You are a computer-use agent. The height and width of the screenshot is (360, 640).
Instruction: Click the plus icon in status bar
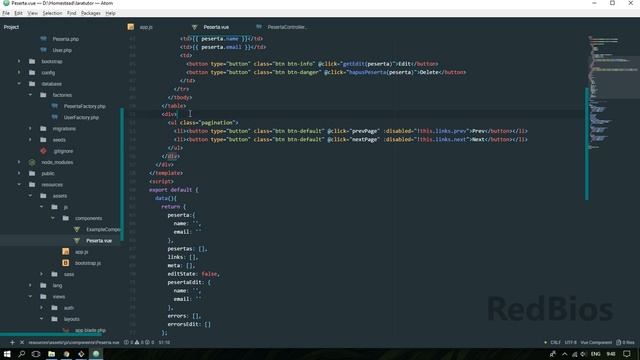[x=12, y=342]
